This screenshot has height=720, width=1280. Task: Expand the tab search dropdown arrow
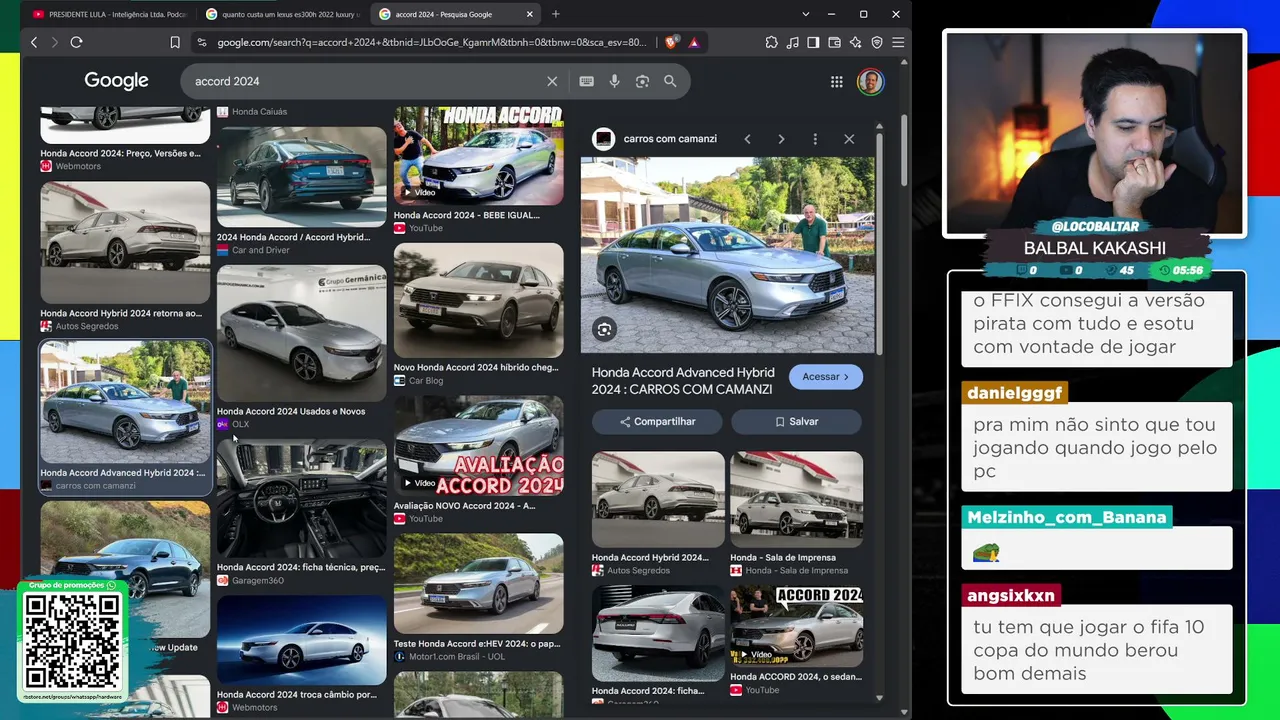(x=805, y=14)
